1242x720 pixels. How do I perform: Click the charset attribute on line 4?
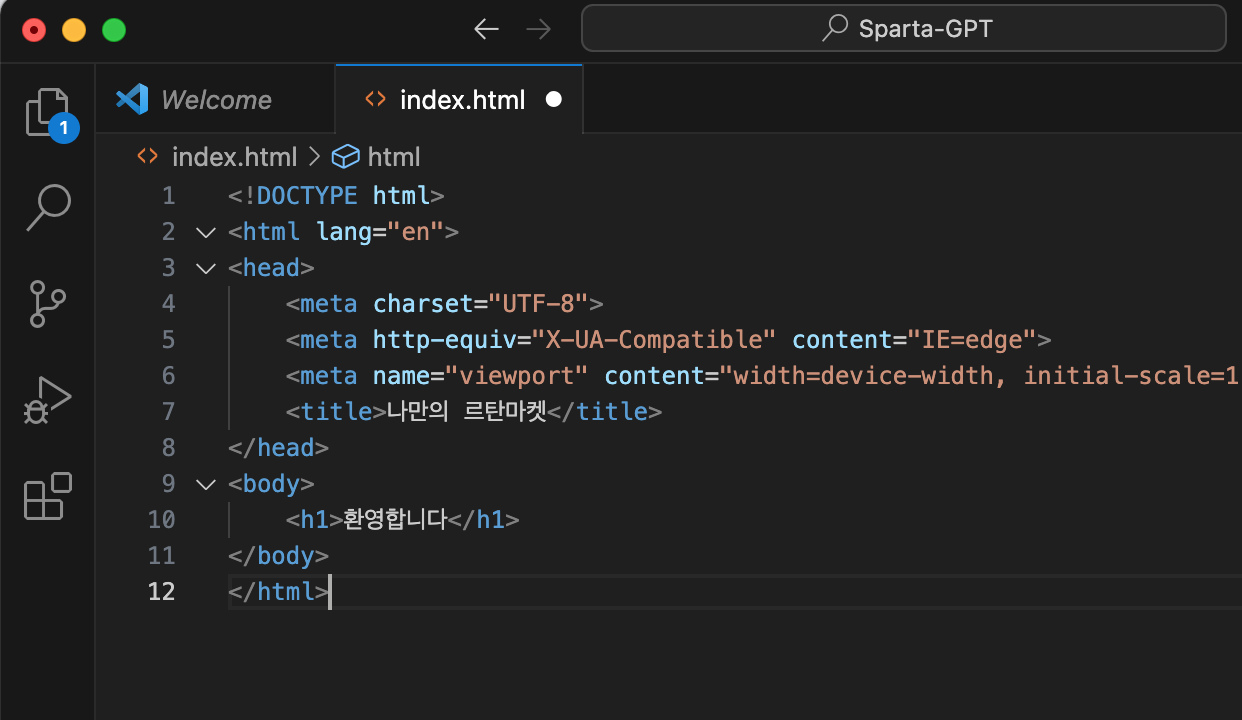423,304
